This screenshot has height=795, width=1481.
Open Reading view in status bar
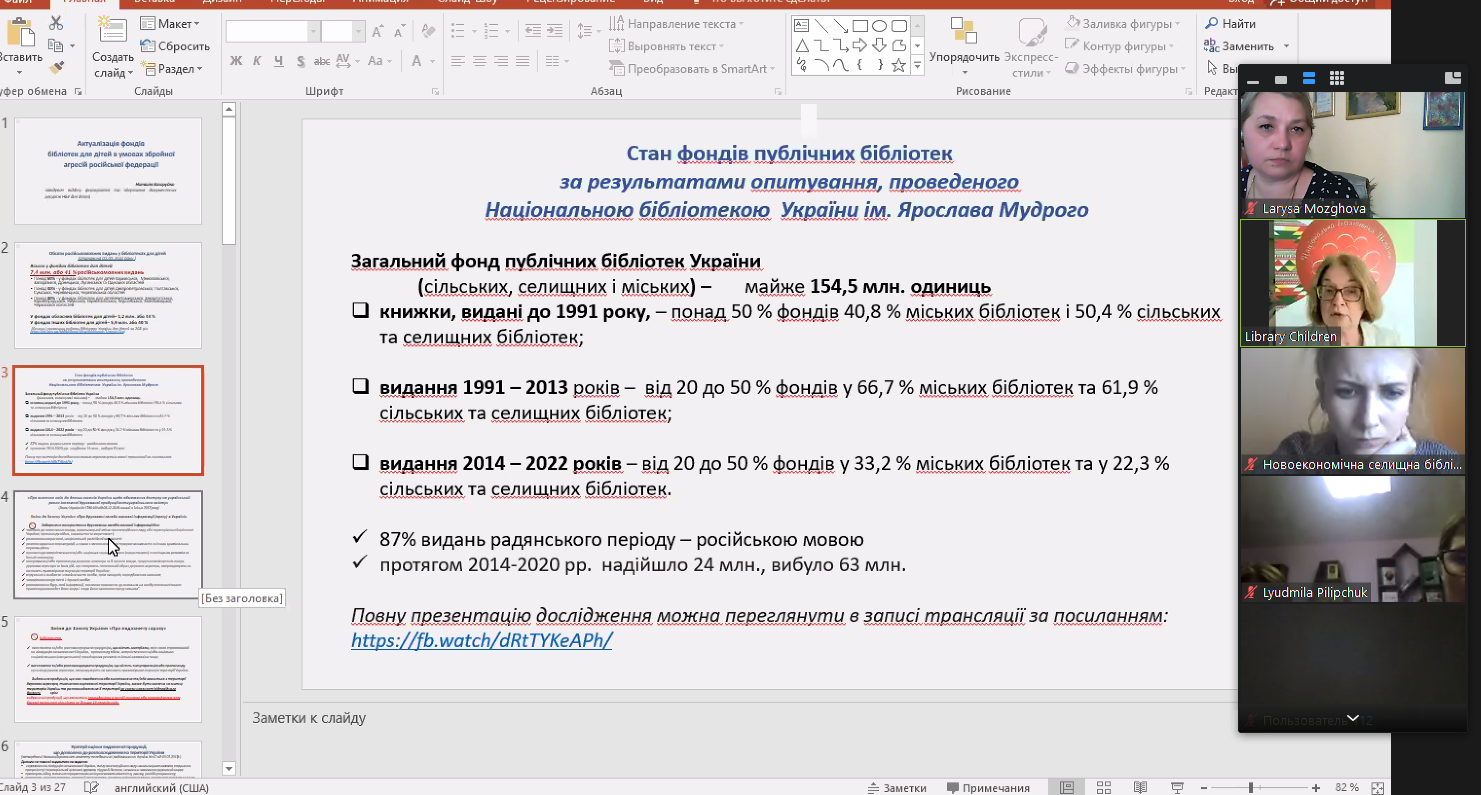[1140, 788]
